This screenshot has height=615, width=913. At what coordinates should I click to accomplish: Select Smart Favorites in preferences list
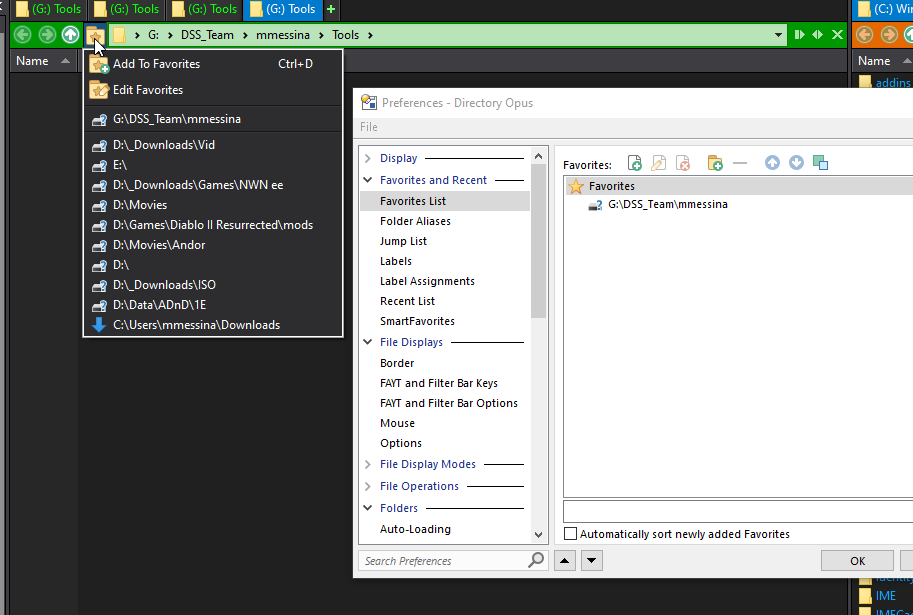tap(417, 321)
